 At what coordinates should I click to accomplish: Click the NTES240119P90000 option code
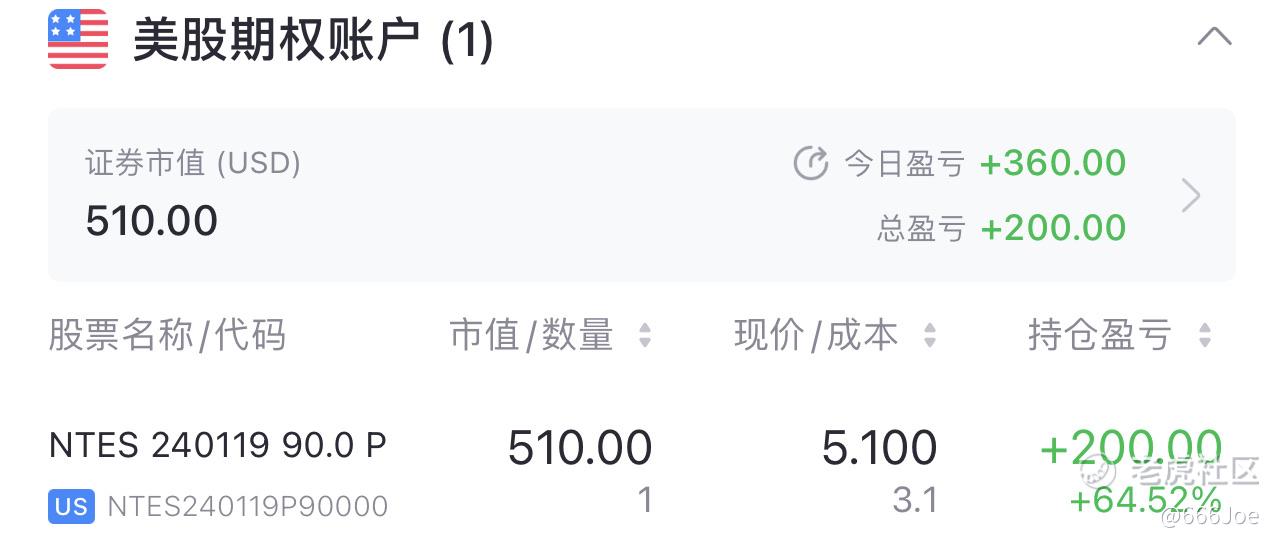coord(247,507)
